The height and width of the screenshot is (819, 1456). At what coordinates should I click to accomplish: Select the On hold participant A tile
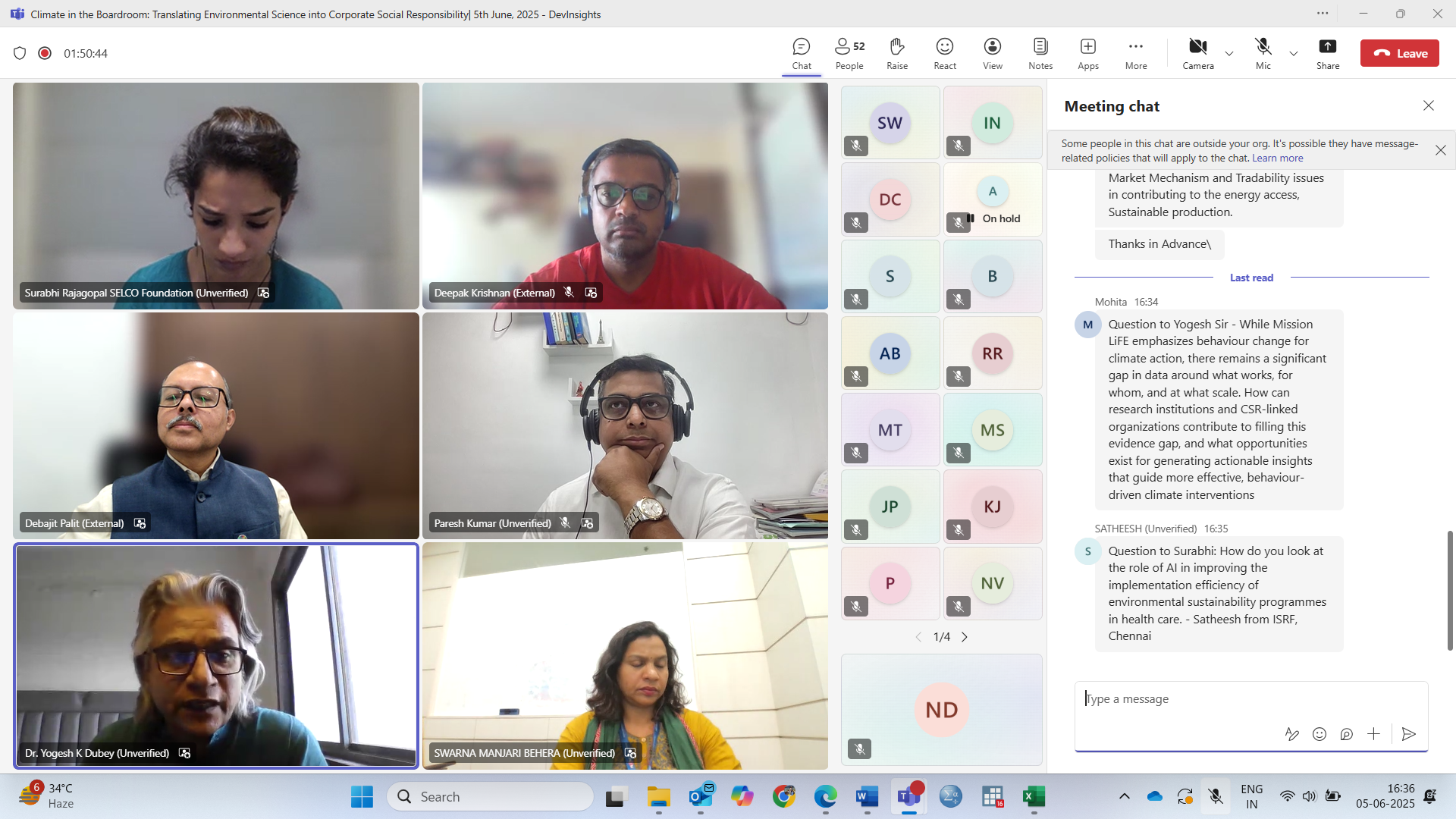(993, 199)
